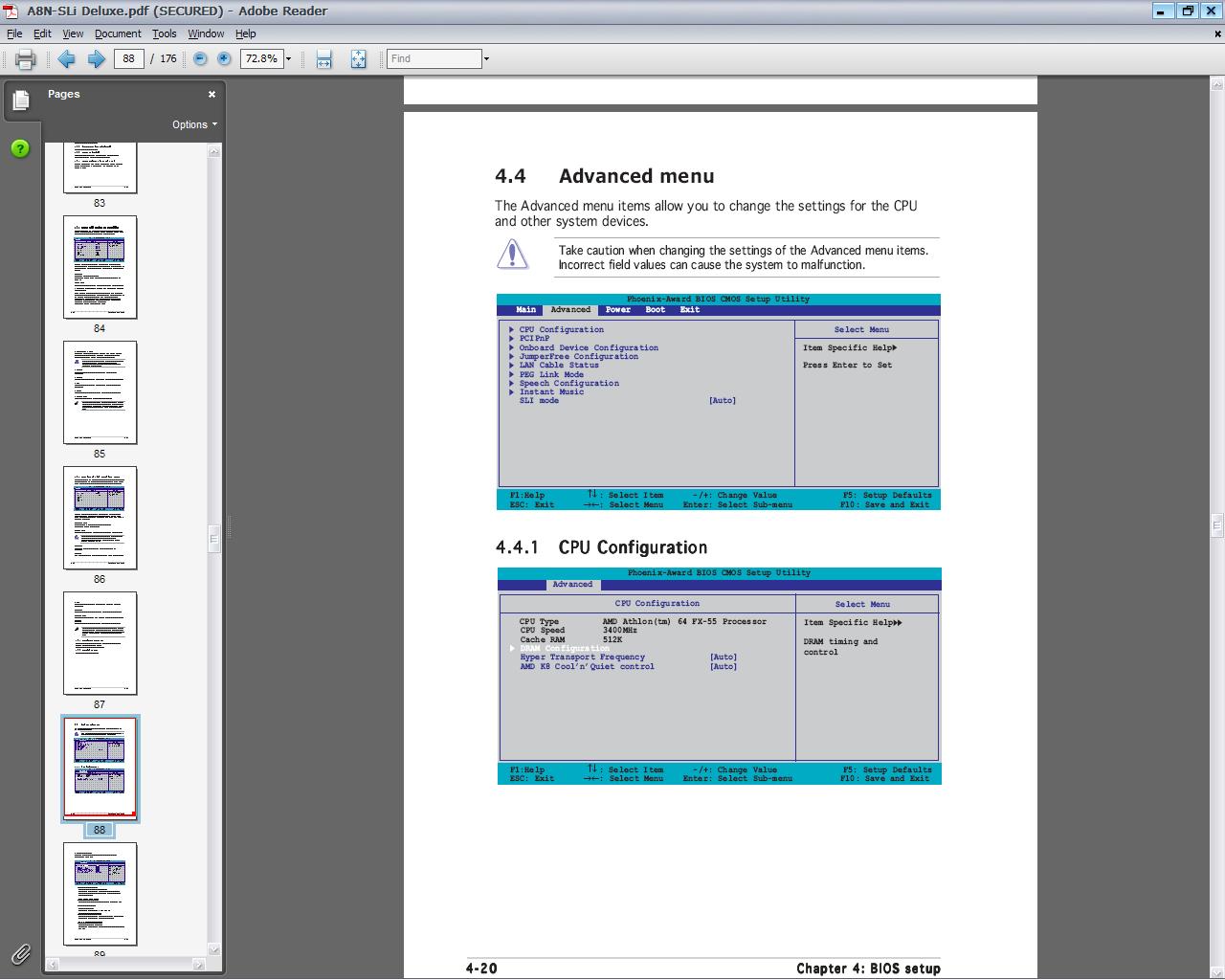The height and width of the screenshot is (980, 1225).
Task: Click the "LAN Cable Status" BIOS item
Action: pos(559,365)
